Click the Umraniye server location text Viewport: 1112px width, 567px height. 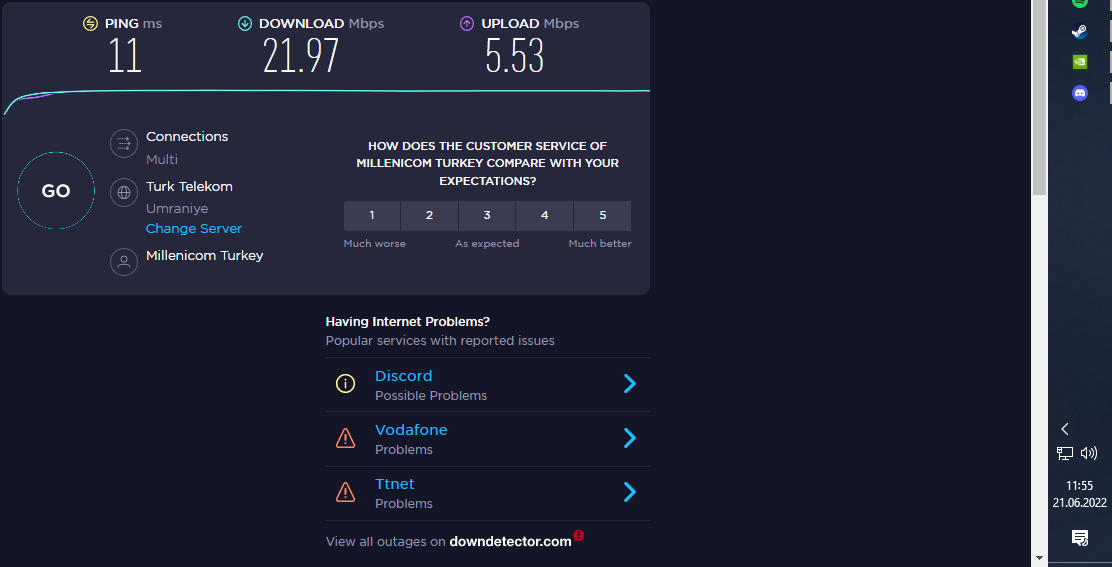tap(177, 208)
